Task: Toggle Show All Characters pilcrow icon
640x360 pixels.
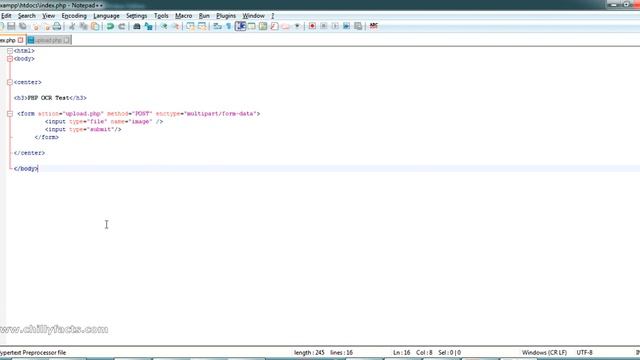Action: click(229, 26)
